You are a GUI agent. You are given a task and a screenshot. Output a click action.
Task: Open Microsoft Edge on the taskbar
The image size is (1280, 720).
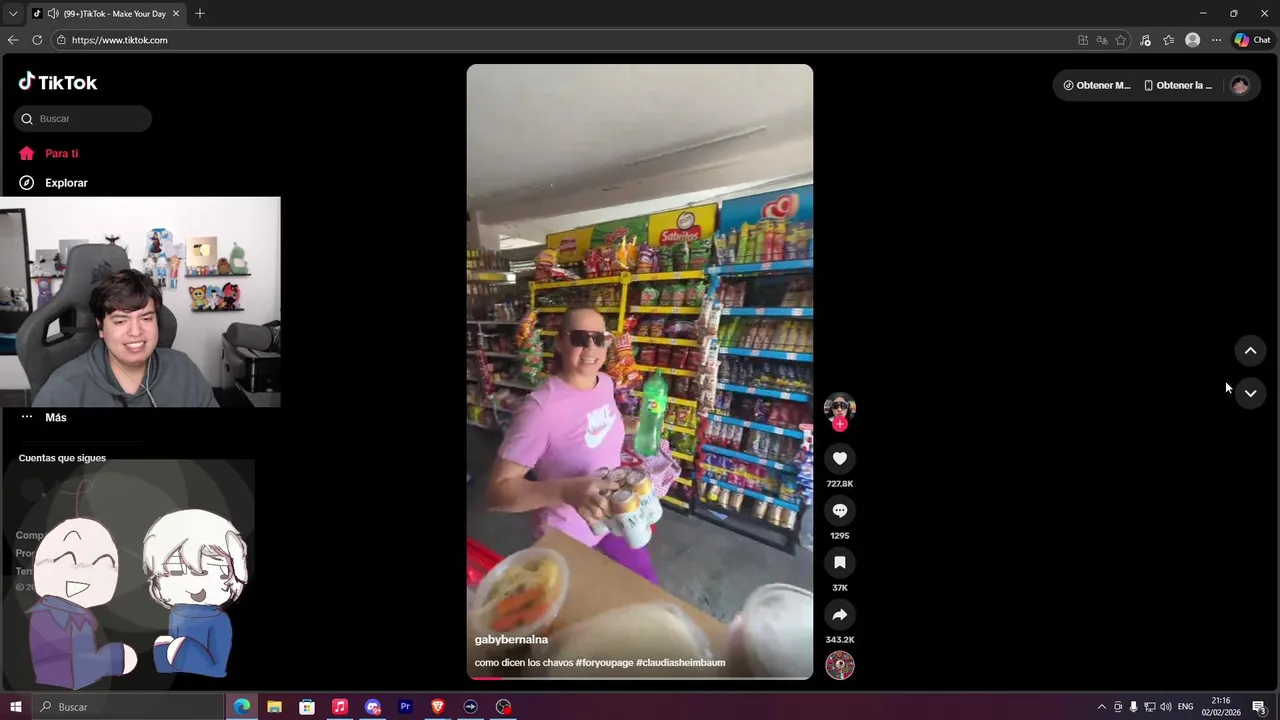coord(242,707)
